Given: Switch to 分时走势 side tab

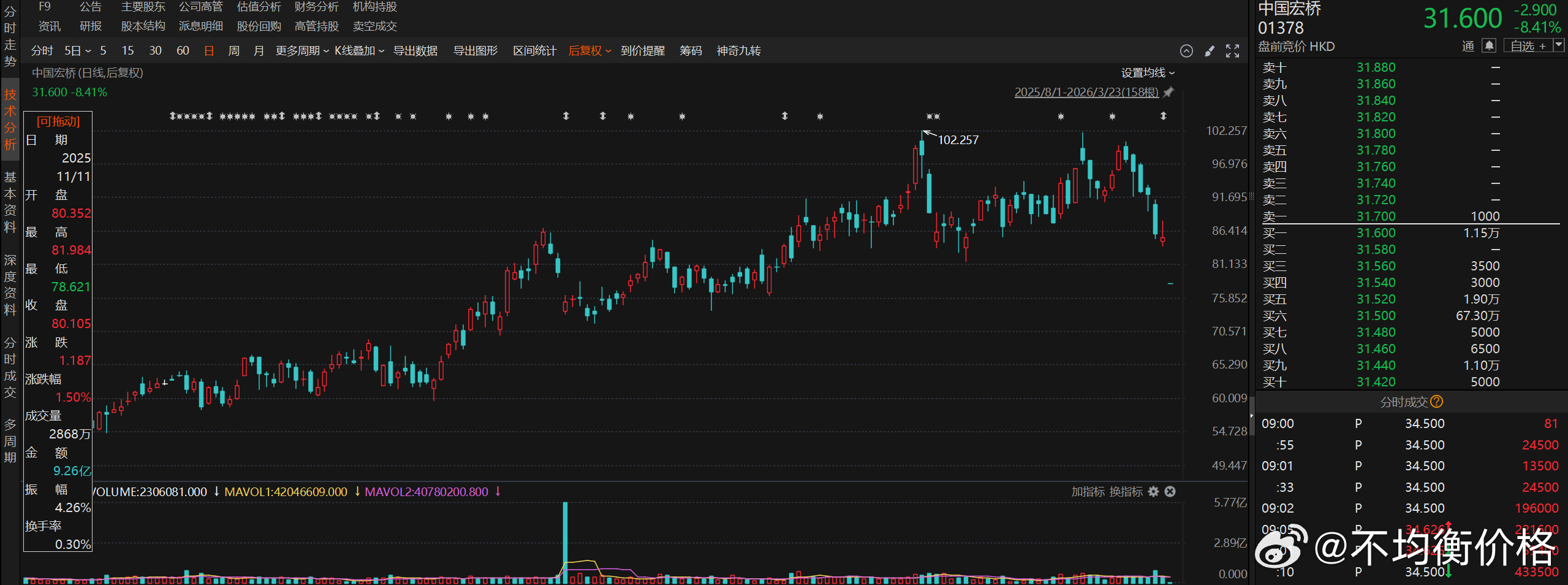Looking at the screenshot, I should (x=10, y=36).
